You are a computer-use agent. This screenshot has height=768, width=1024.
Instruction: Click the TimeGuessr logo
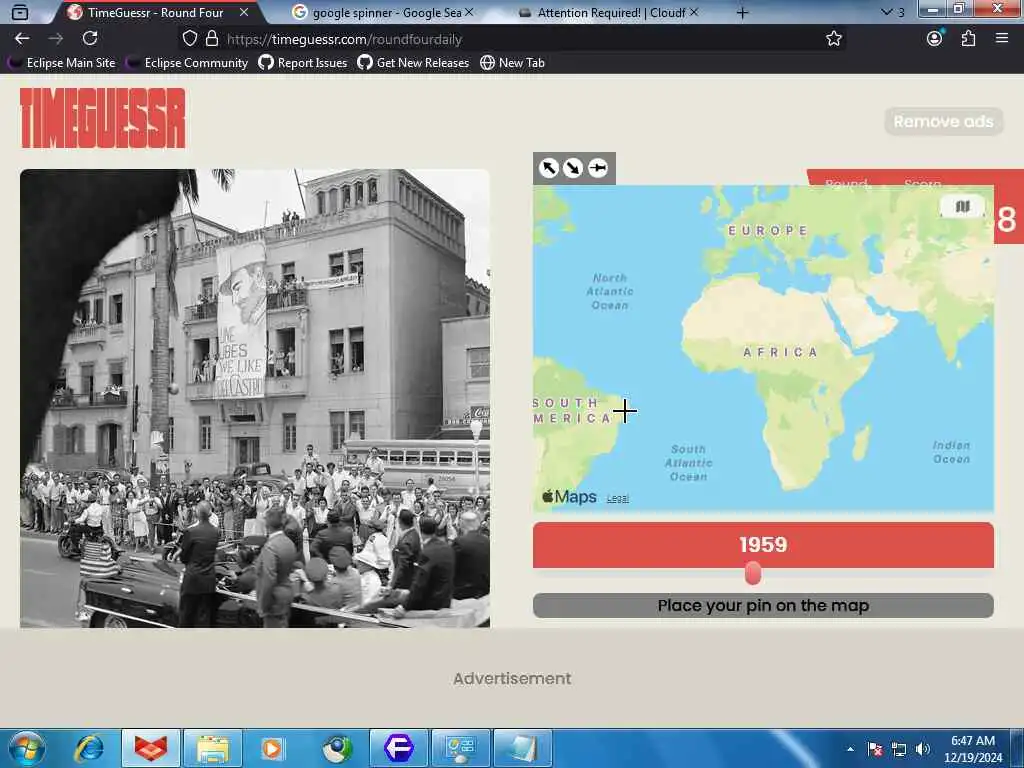point(103,118)
